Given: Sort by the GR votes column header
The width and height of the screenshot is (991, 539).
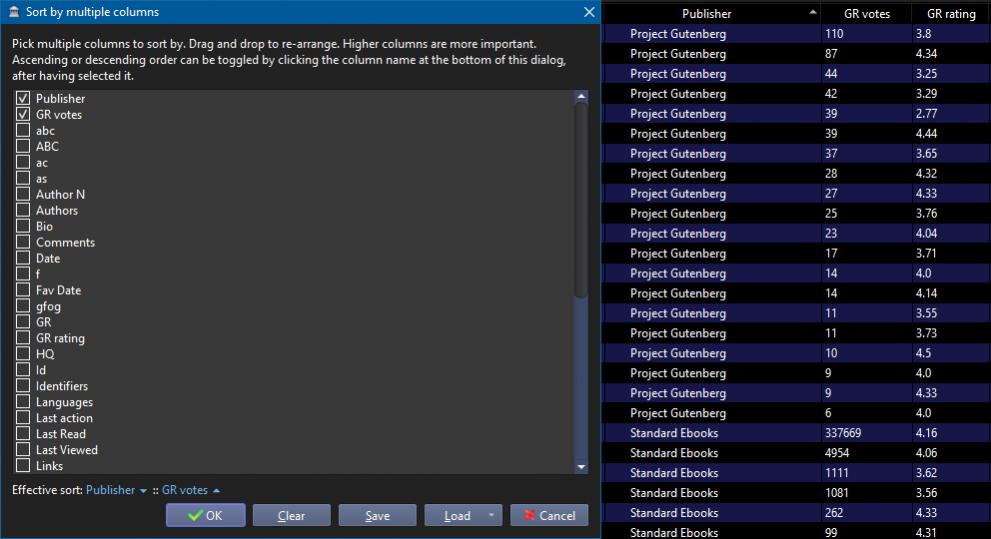Looking at the screenshot, I should [866, 13].
